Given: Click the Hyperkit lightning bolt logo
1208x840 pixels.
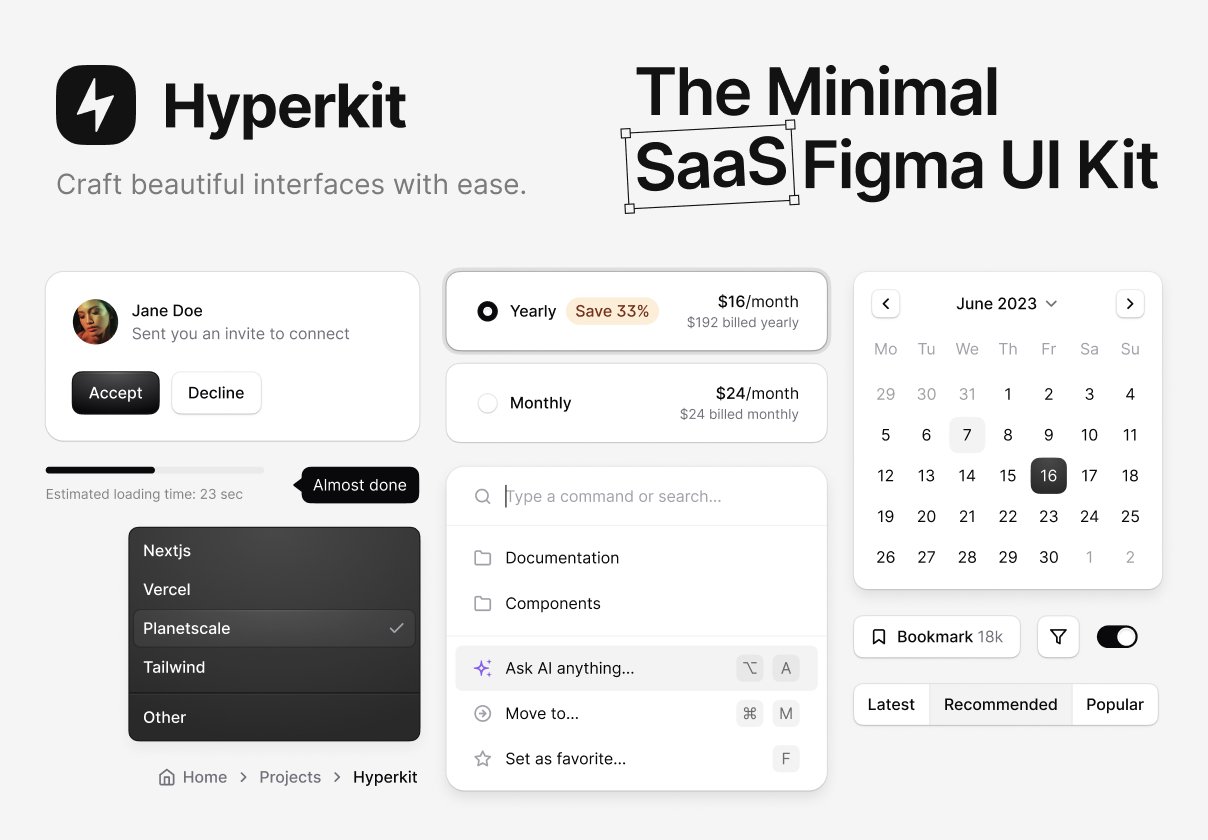Looking at the screenshot, I should coord(96,105).
